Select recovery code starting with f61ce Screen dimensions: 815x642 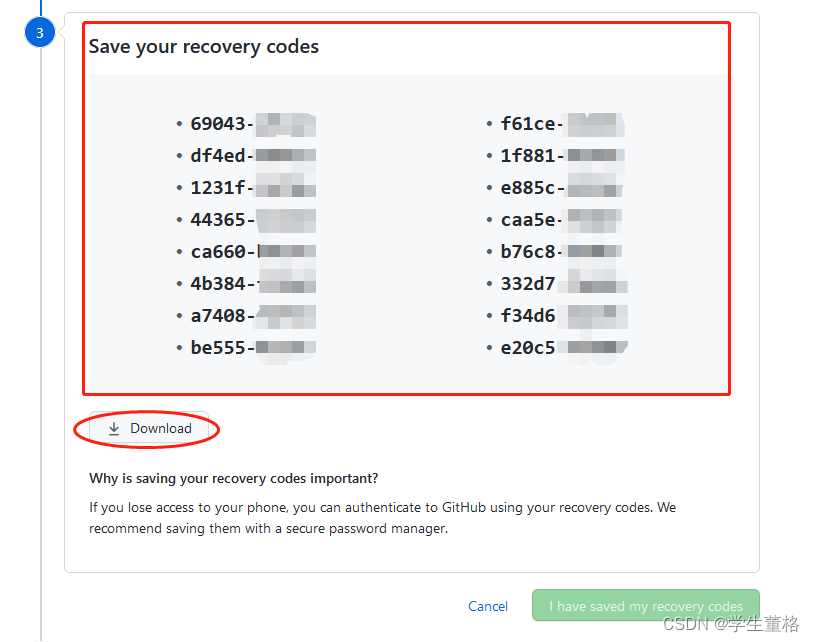coord(562,124)
